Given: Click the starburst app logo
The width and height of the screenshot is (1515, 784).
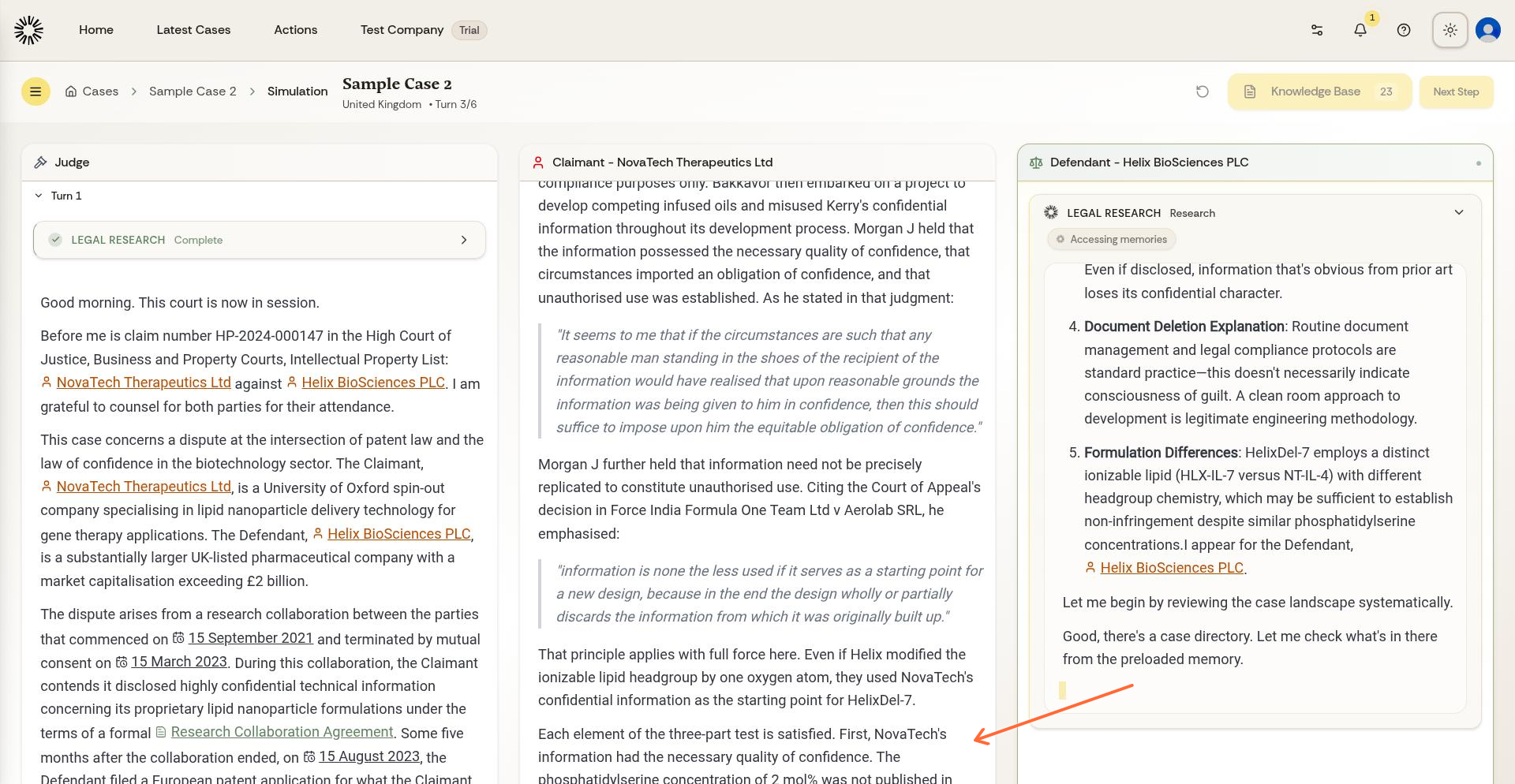Looking at the screenshot, I should [28, 30].
